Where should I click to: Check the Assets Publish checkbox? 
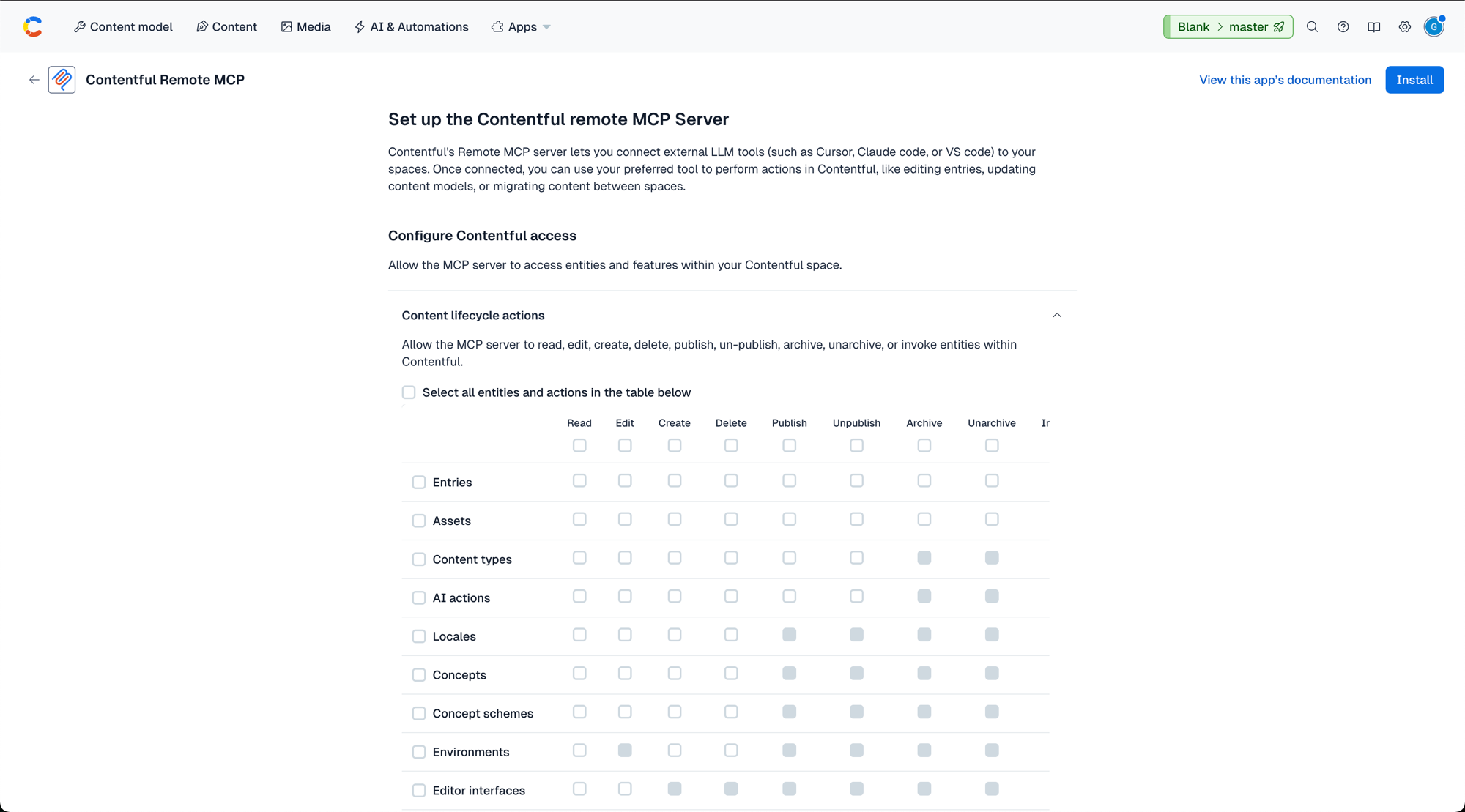point(789,519)
